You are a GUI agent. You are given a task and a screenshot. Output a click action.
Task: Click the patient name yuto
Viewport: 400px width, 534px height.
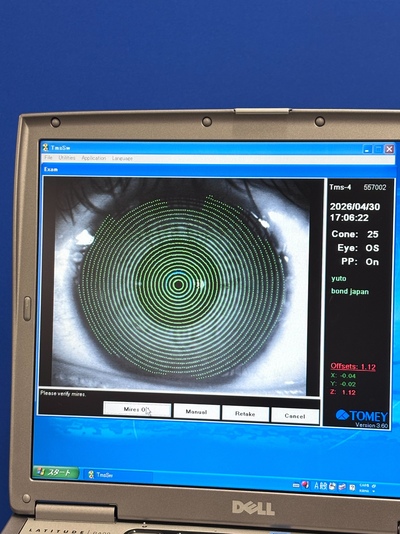[x=339, y=279]
